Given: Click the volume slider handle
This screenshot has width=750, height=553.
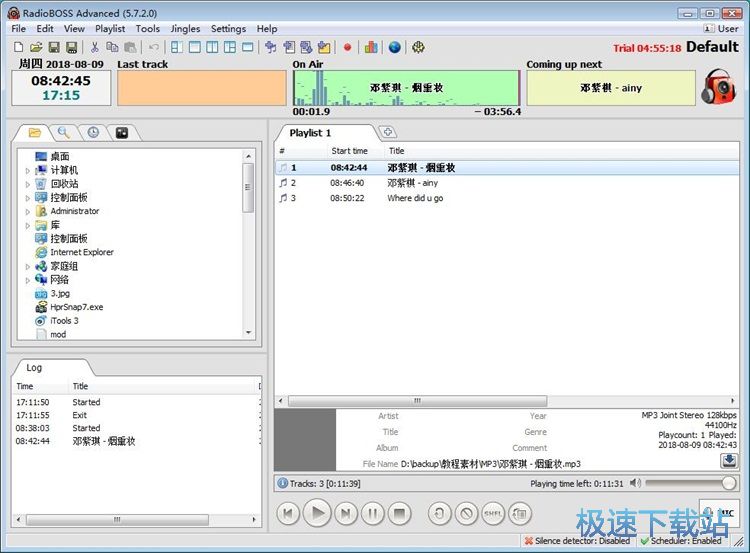Looking at the screenshot, I should pyautogui.click(x=728, y=483).
